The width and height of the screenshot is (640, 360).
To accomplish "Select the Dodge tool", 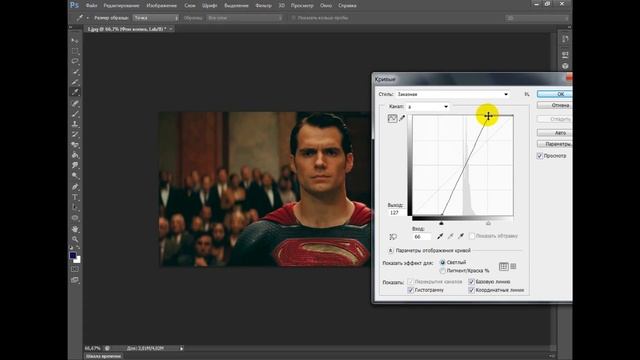I will [x=75, y=176].
